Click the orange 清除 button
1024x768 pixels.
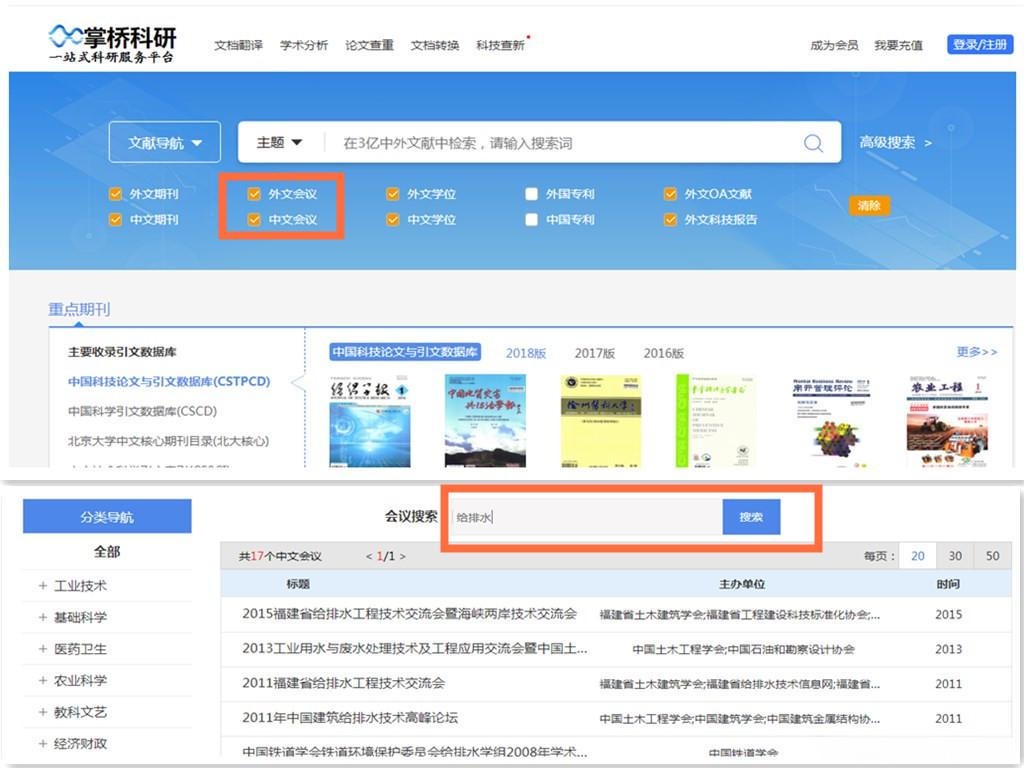click(869, 206)
